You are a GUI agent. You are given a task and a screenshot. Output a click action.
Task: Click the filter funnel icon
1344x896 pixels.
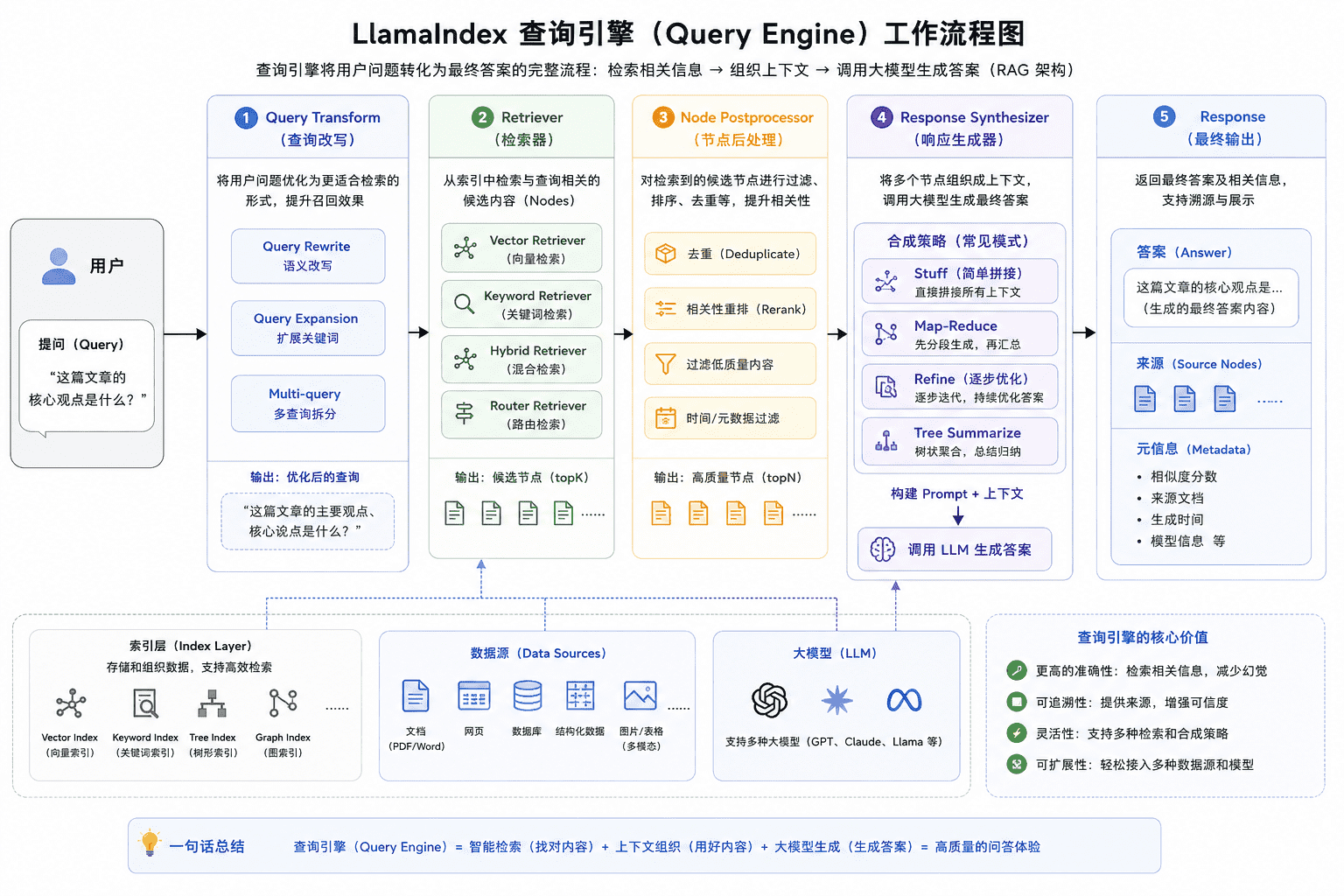pos(666,364)
